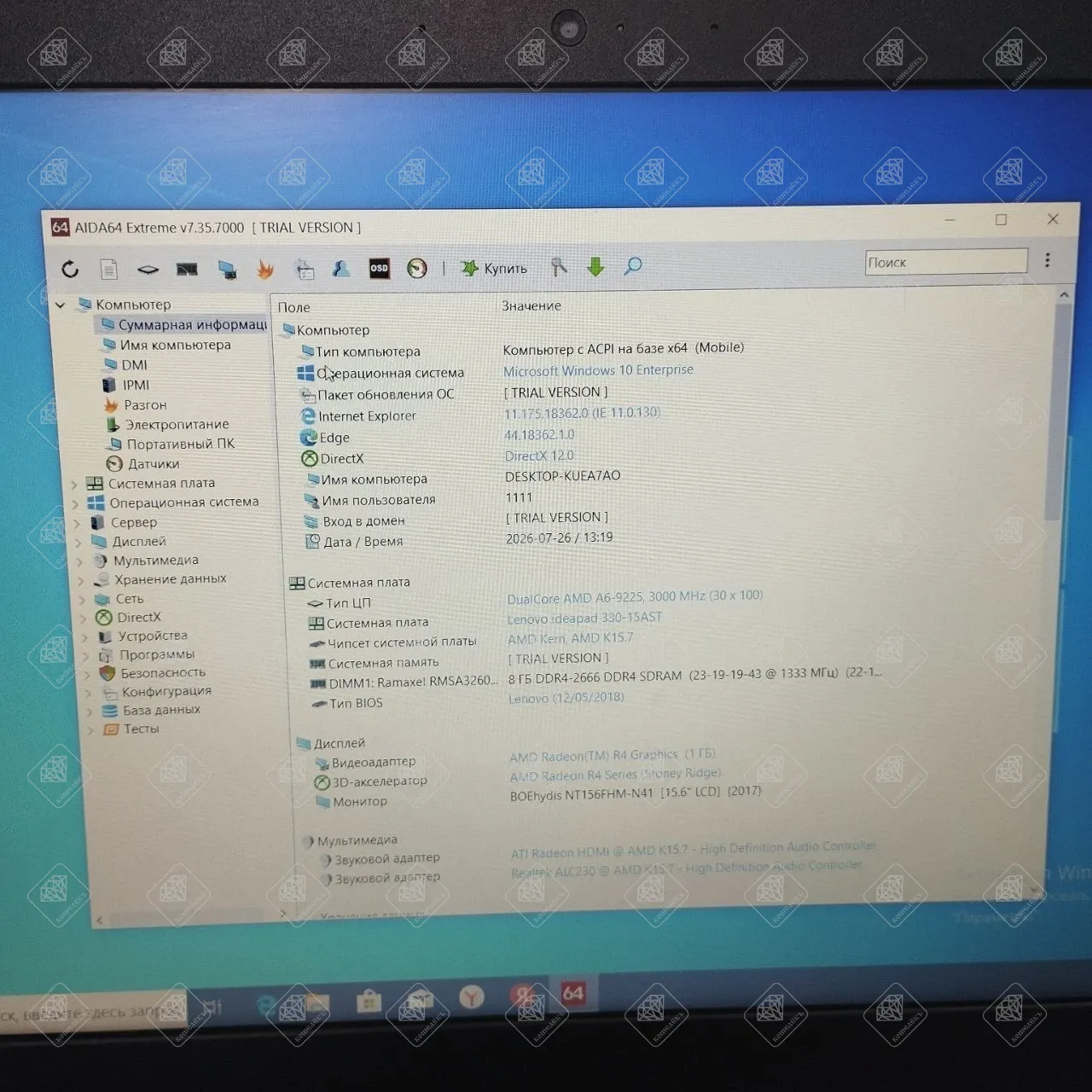Open the round Yandex Browser taskbar icon

point(471,996)
